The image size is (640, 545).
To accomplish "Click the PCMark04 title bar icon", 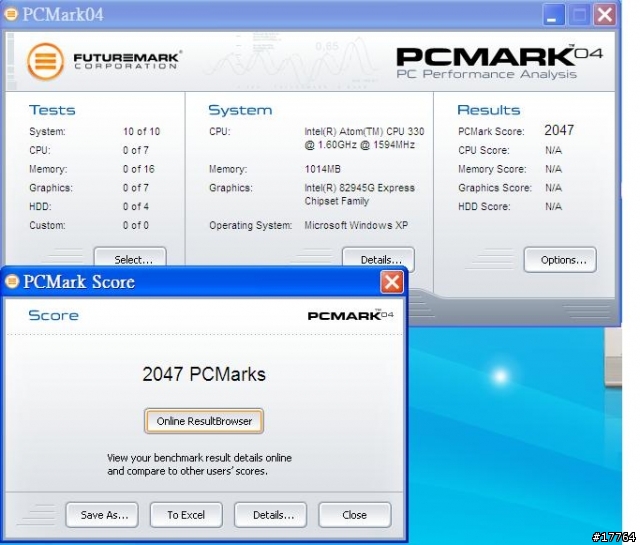I will point(11,14).
